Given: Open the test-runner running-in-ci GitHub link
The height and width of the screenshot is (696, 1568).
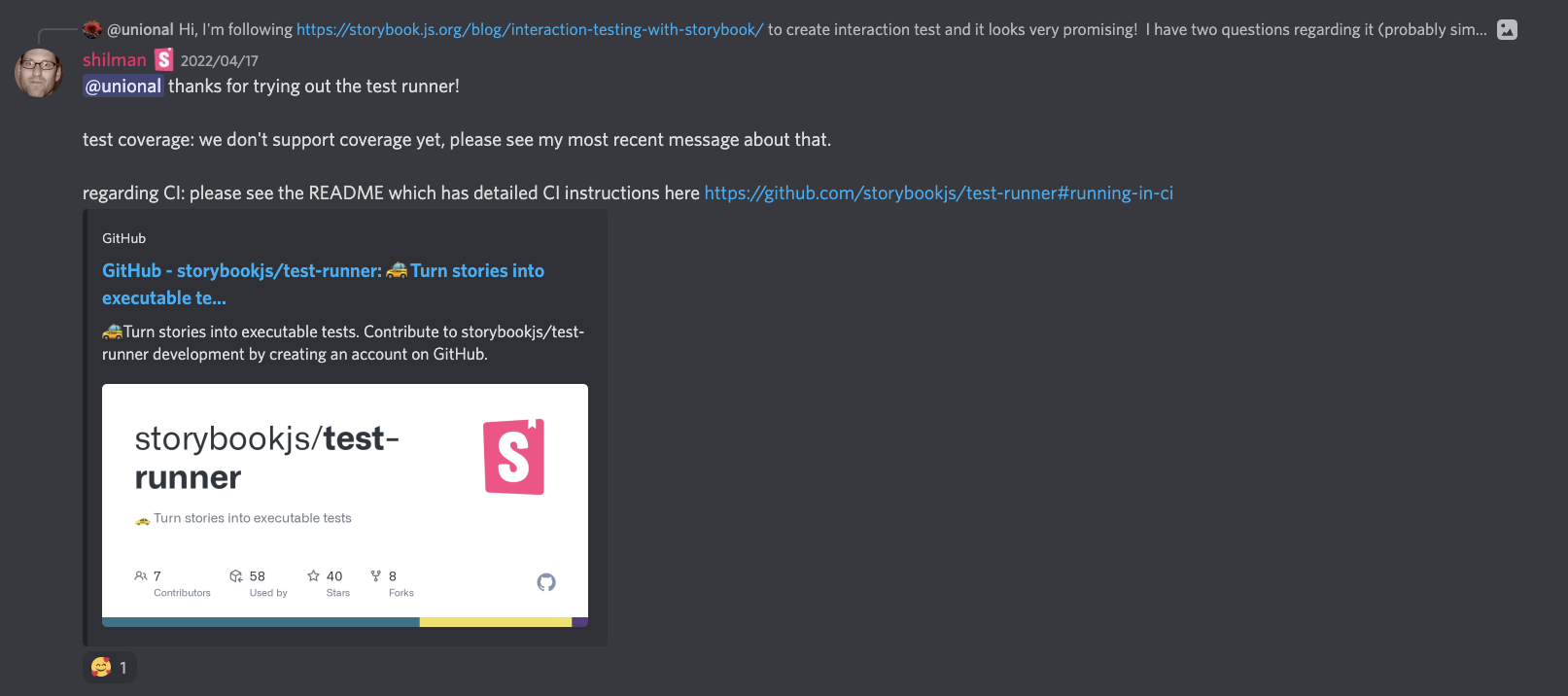Looking at the screenshot, I should [938, 192].
